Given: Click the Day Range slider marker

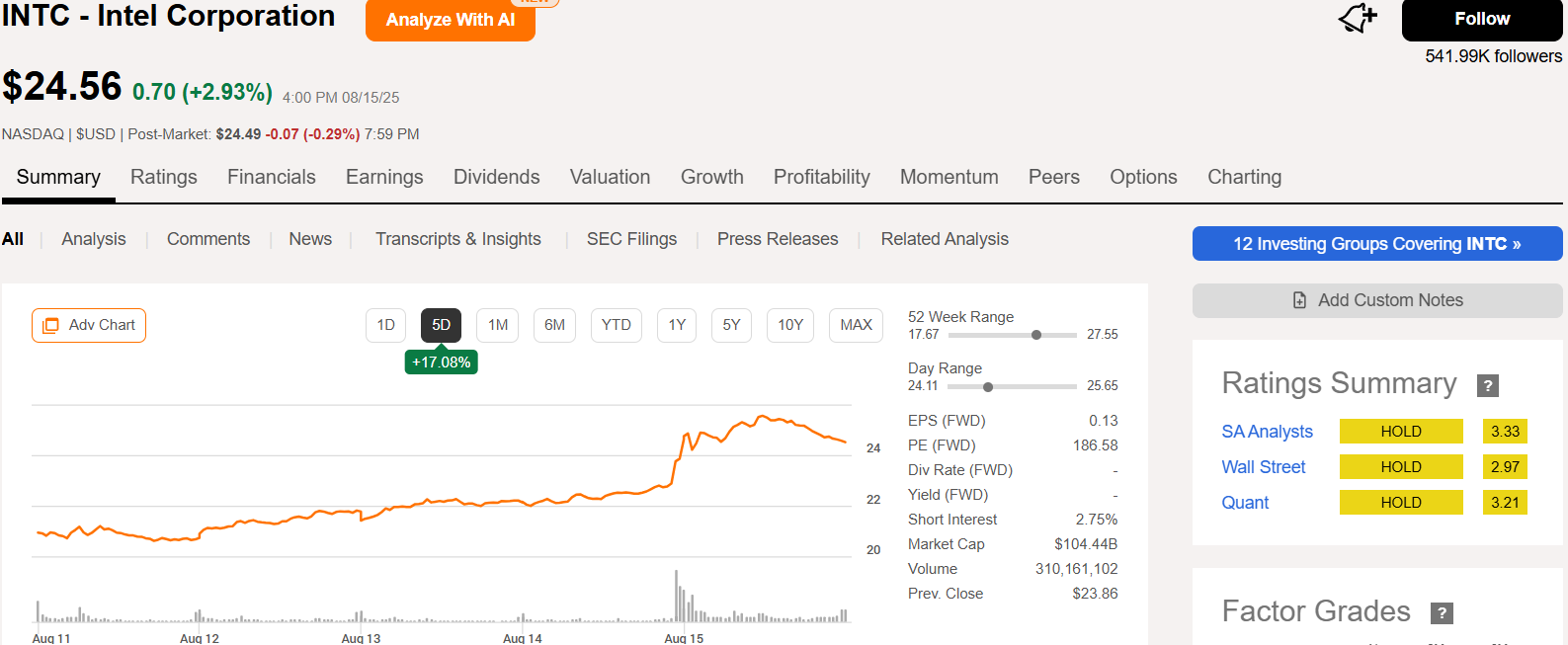Looking at the screenshot, I should [988, 386].
